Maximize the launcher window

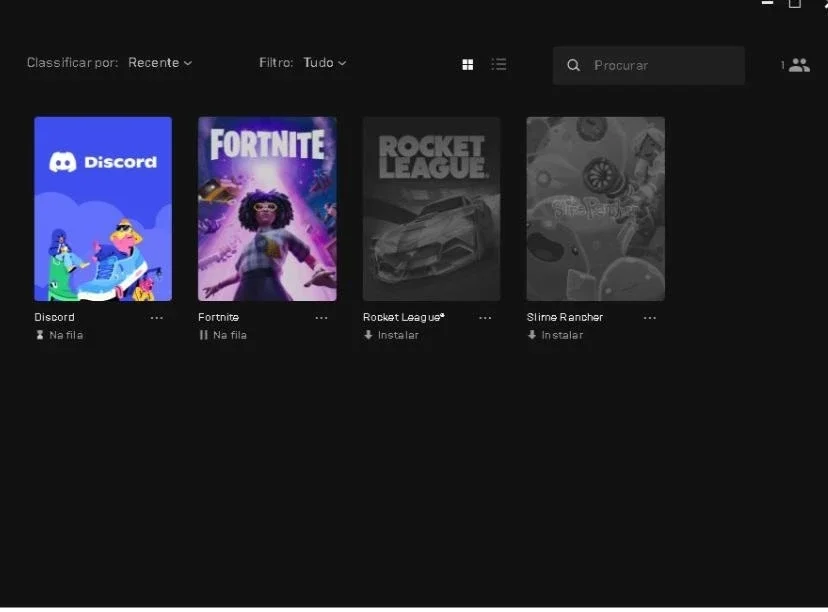795,3
